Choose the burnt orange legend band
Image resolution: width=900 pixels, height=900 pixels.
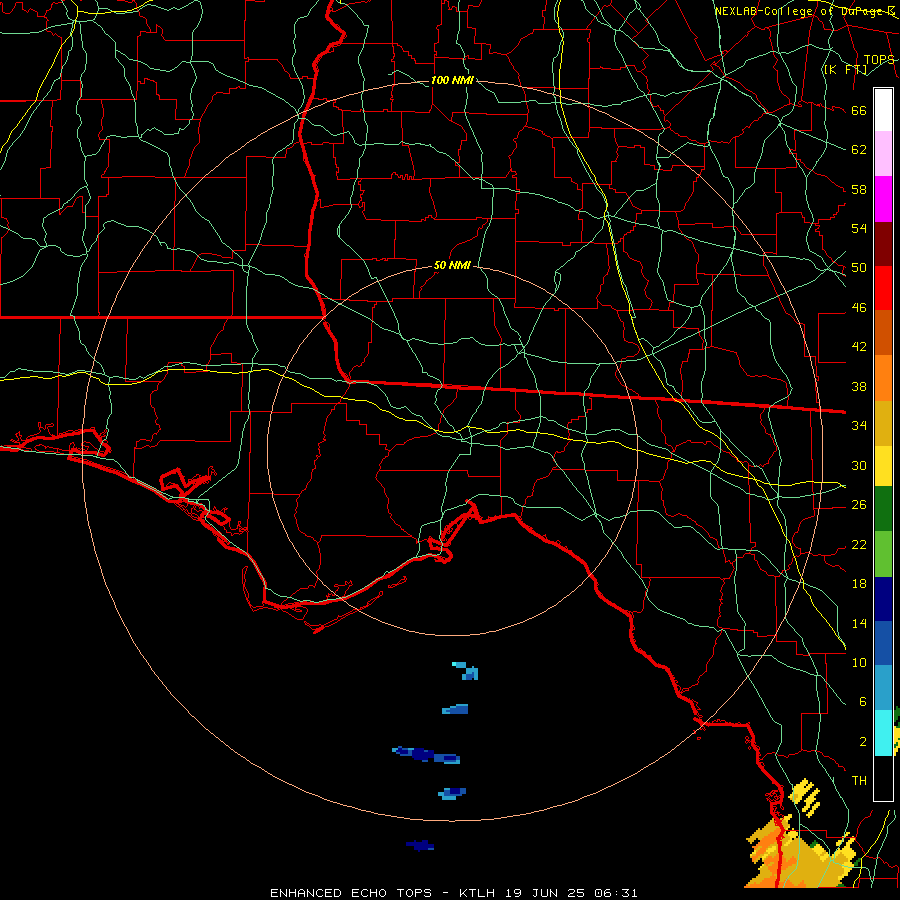883,332
